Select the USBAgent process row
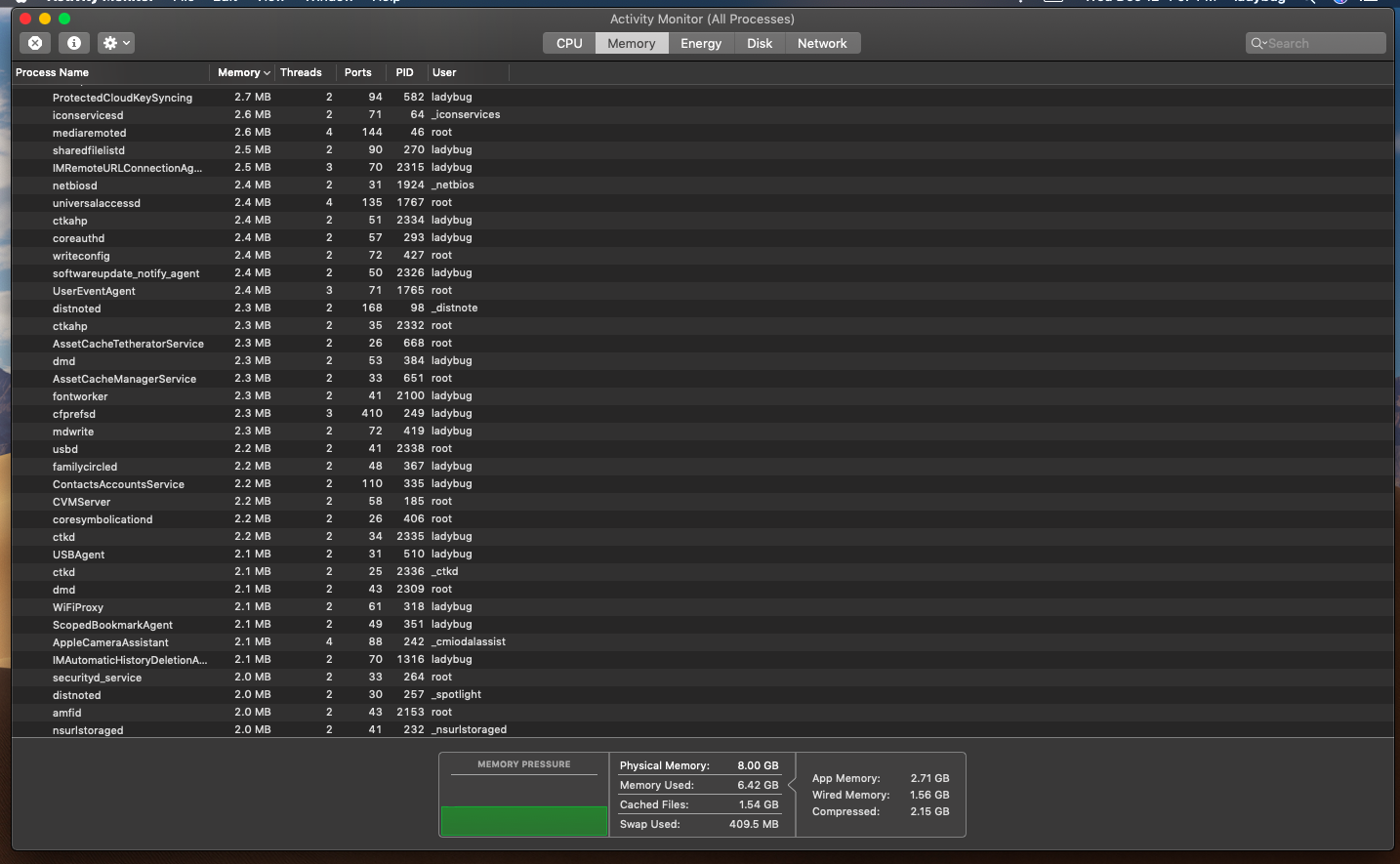 coord(702,555)
